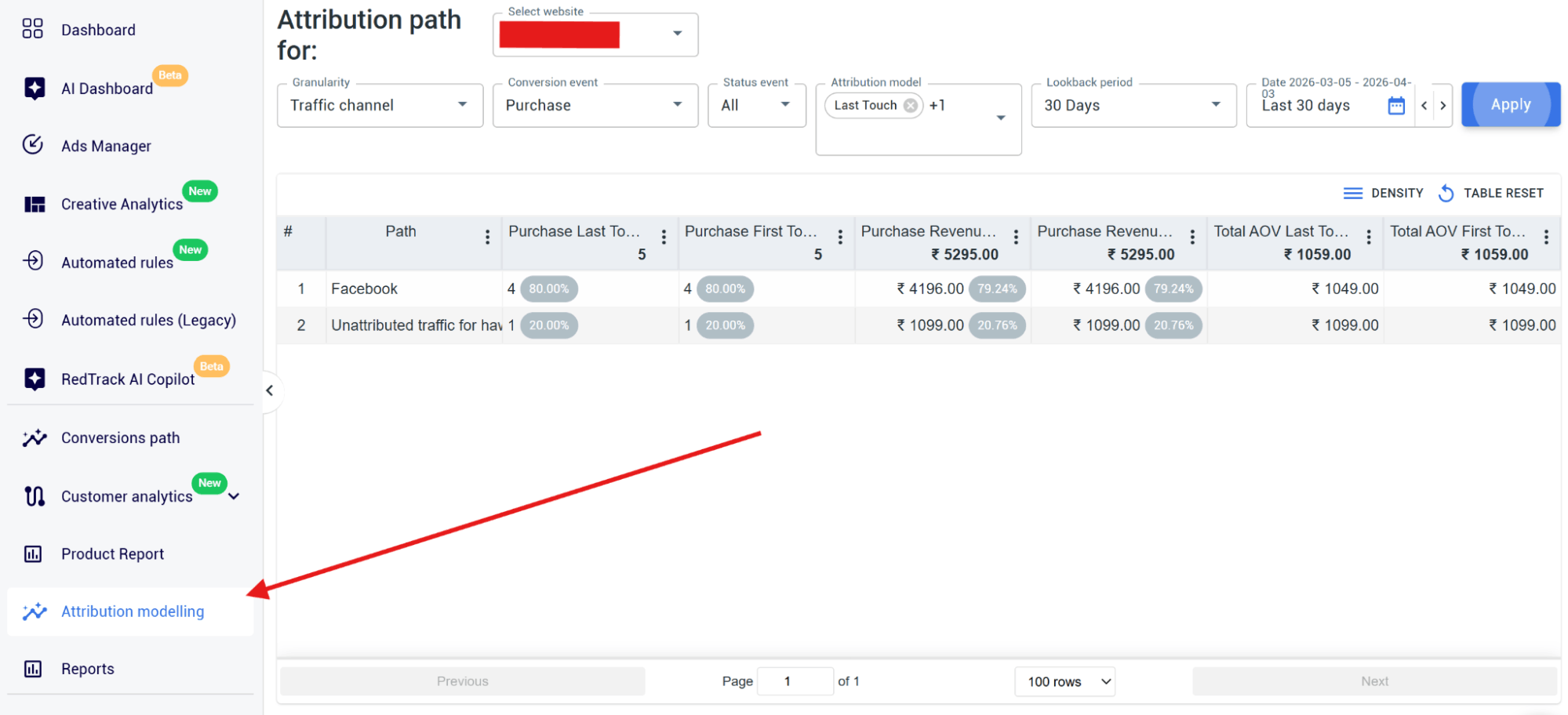This screenshot has width=1568, height=715.
Task: Open the Lookback period 30 Days dropdown
Action: click(1133, 105)
